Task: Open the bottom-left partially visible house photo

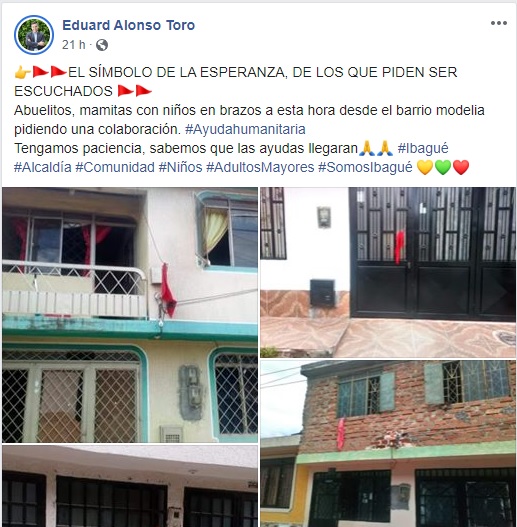Action: (x=130, y=486)
